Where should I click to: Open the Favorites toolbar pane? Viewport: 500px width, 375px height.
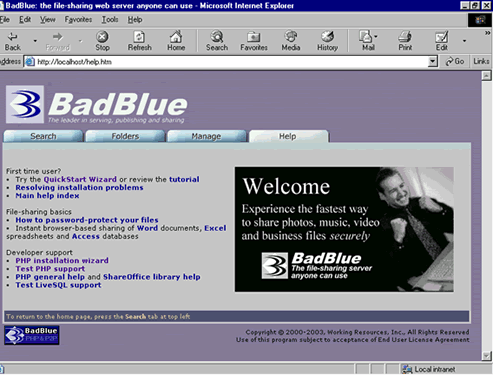point(254,41)
